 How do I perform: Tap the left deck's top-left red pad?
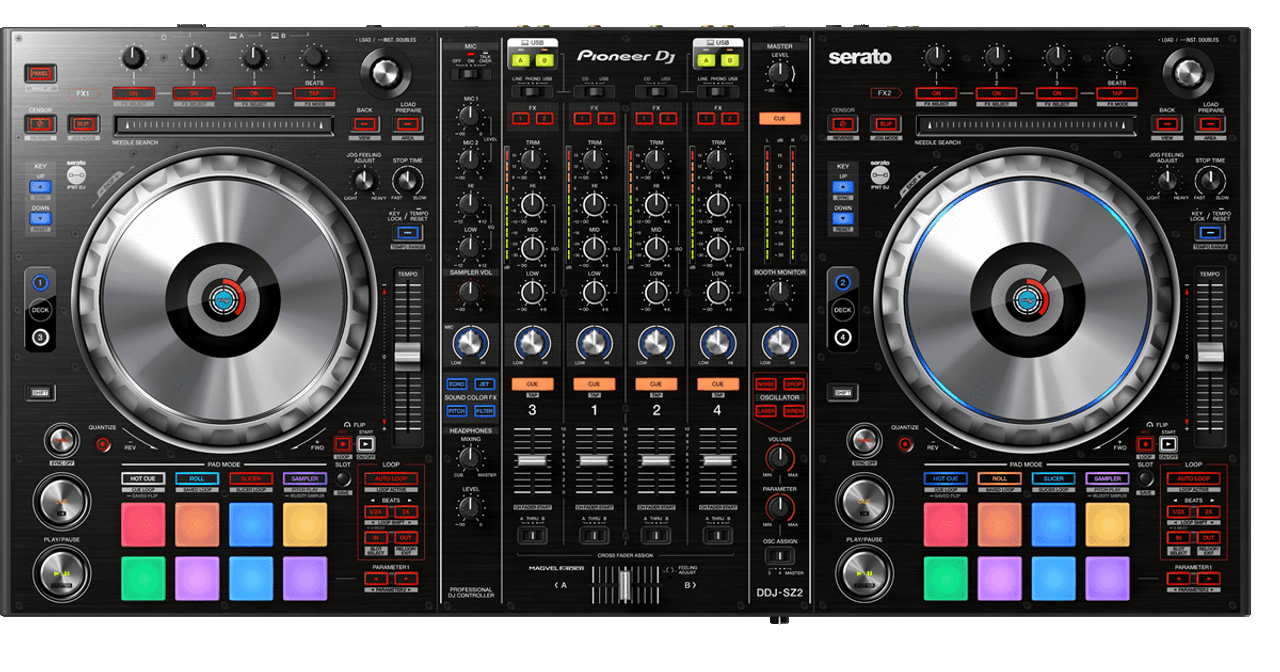pyautogui.click(x=143, y=523)
